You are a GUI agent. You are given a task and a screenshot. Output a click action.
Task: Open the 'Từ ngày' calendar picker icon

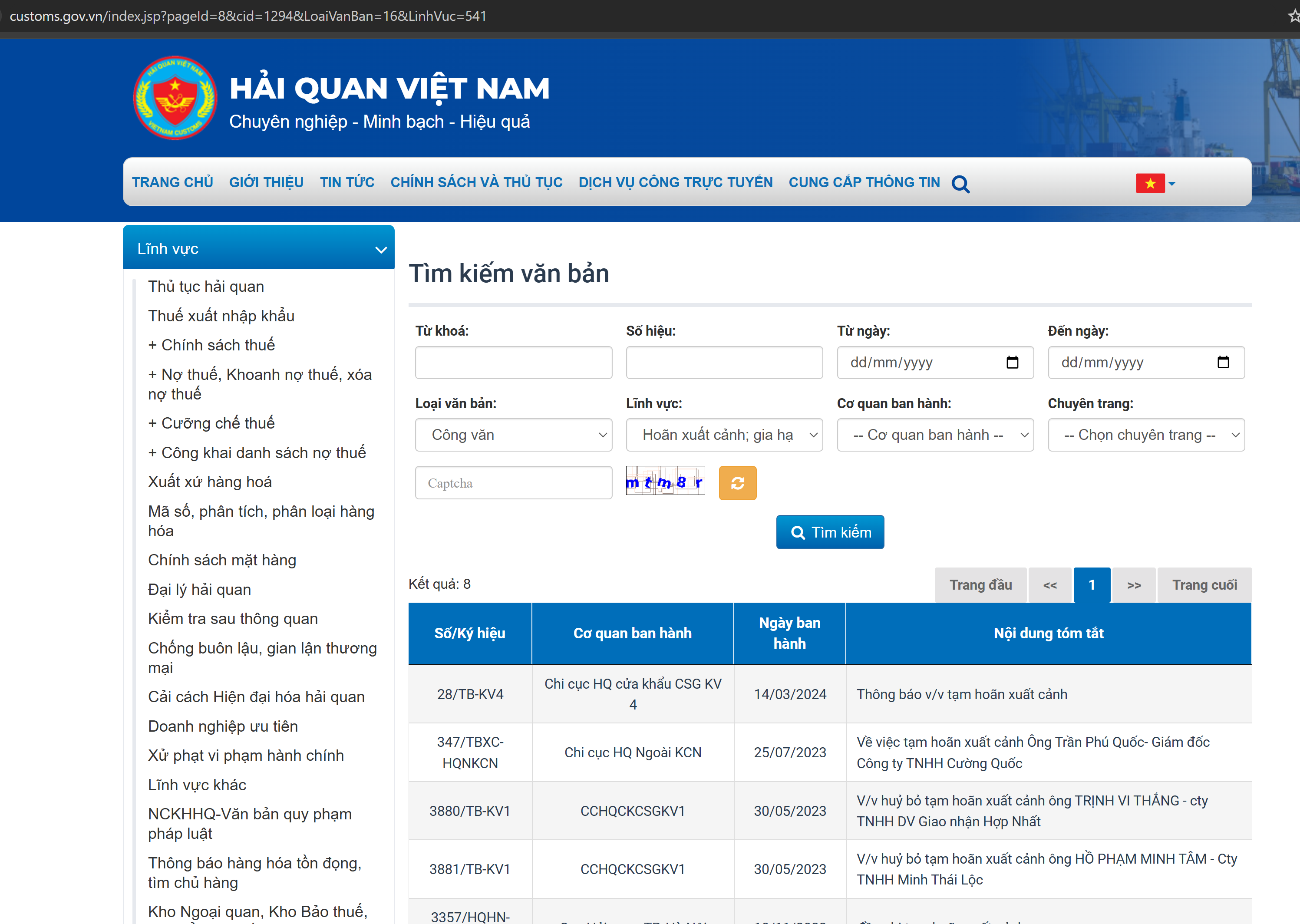click(x=1012, y=363)
